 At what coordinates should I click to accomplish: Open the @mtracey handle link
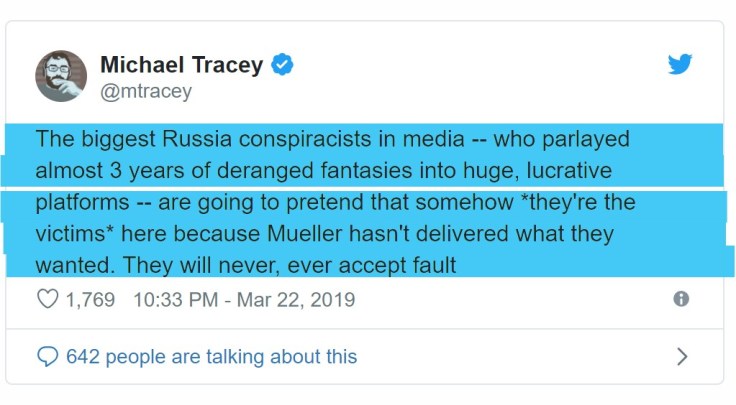[x=145, y=92]
